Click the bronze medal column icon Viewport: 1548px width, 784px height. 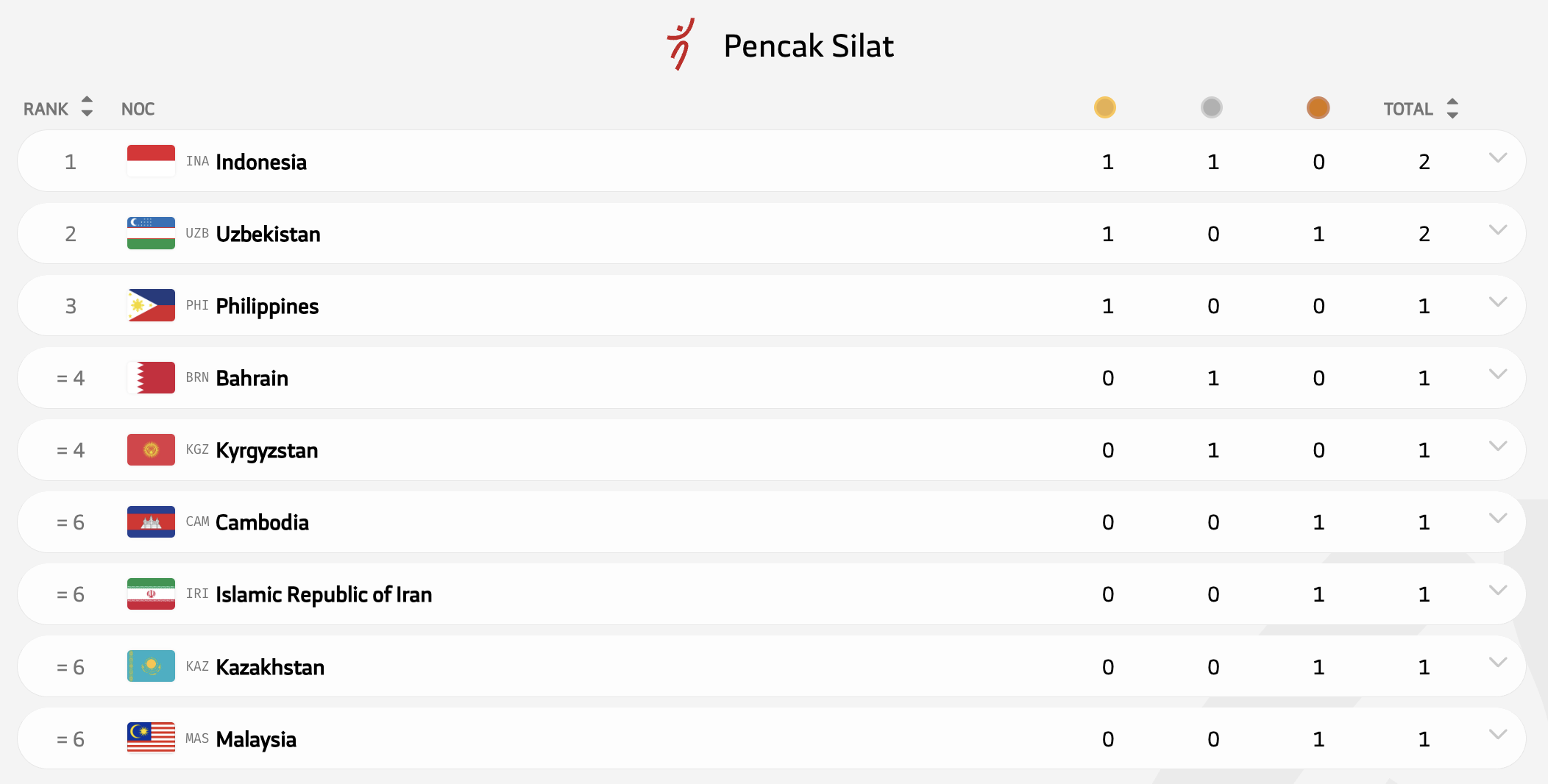tap(1318, 107)
